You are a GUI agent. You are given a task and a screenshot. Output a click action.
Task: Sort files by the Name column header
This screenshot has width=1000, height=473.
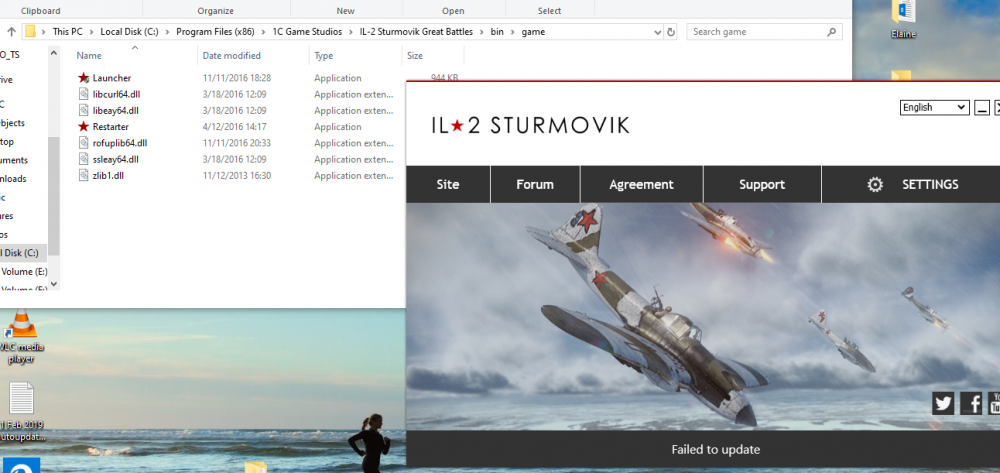click(x=90, y=56)
